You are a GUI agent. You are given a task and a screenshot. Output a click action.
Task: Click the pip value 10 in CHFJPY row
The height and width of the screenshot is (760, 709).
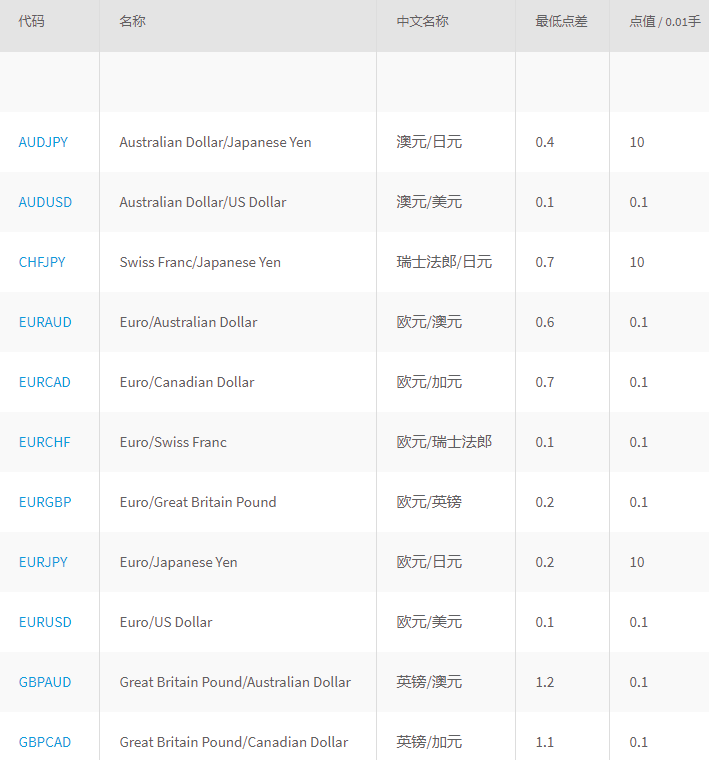coord(637,262)
